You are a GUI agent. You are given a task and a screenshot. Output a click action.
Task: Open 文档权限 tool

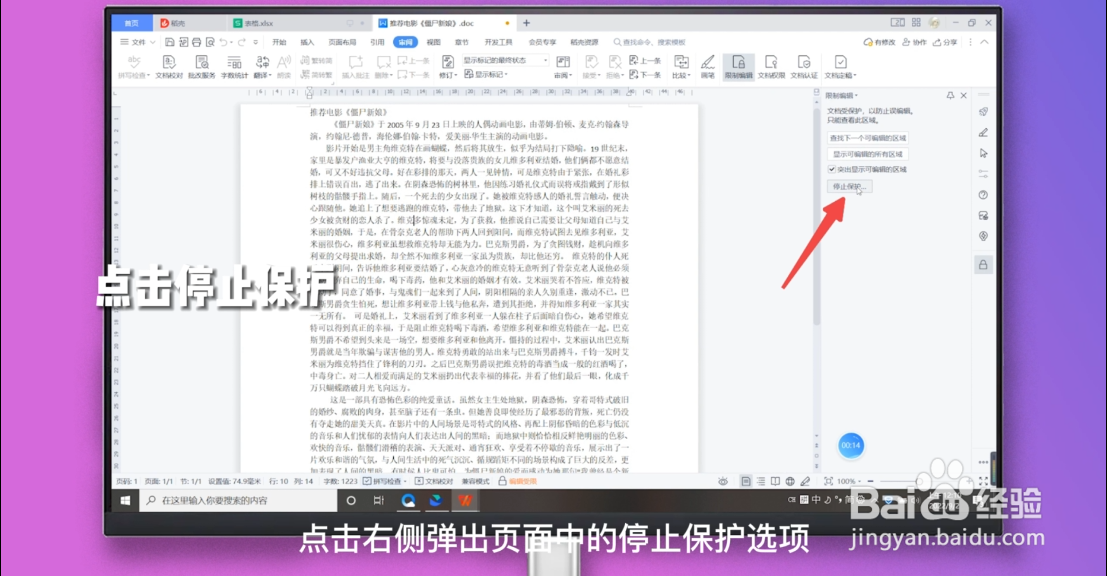tap(771, 67)
